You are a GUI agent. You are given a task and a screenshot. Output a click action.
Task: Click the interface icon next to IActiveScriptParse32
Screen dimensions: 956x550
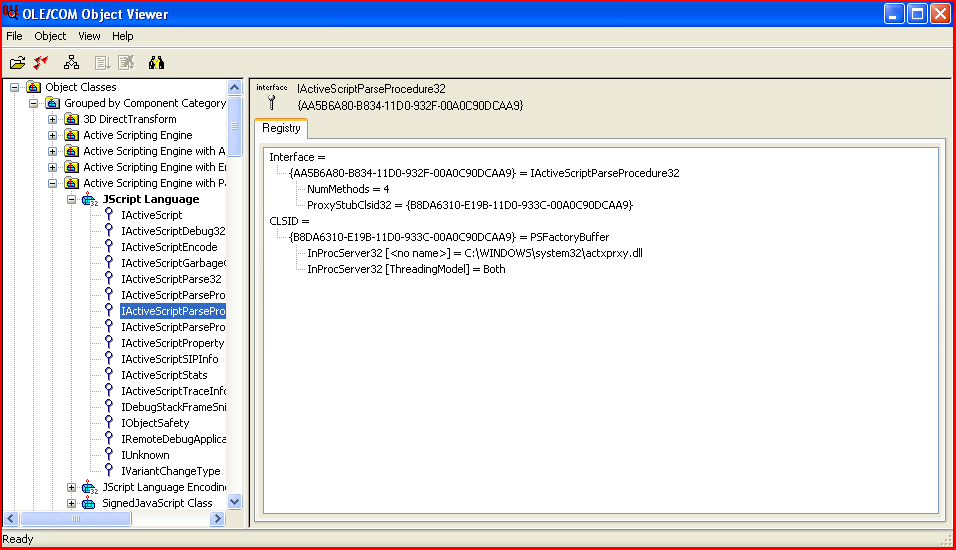109,278
